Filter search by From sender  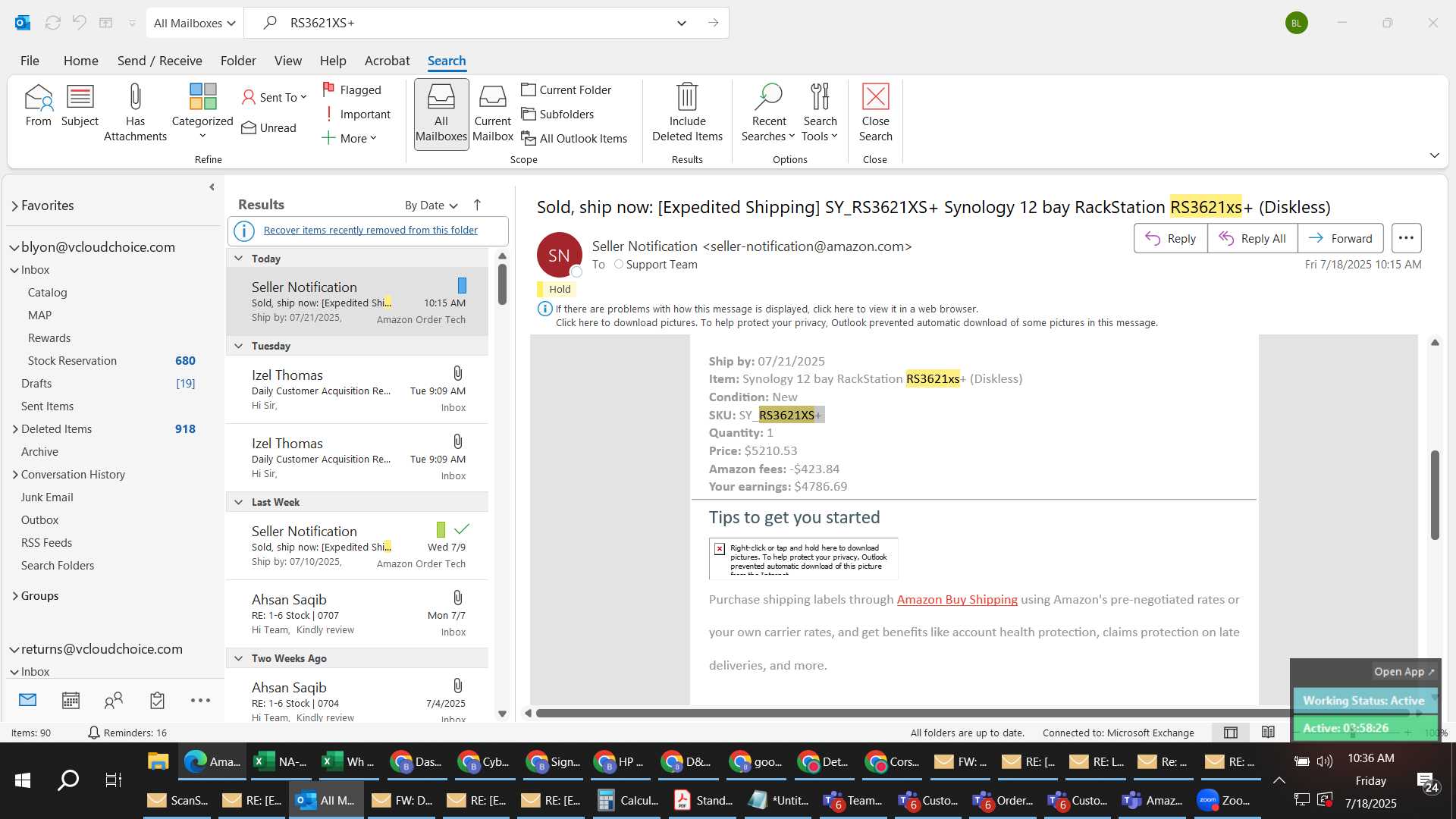click(x=38, y=106)
